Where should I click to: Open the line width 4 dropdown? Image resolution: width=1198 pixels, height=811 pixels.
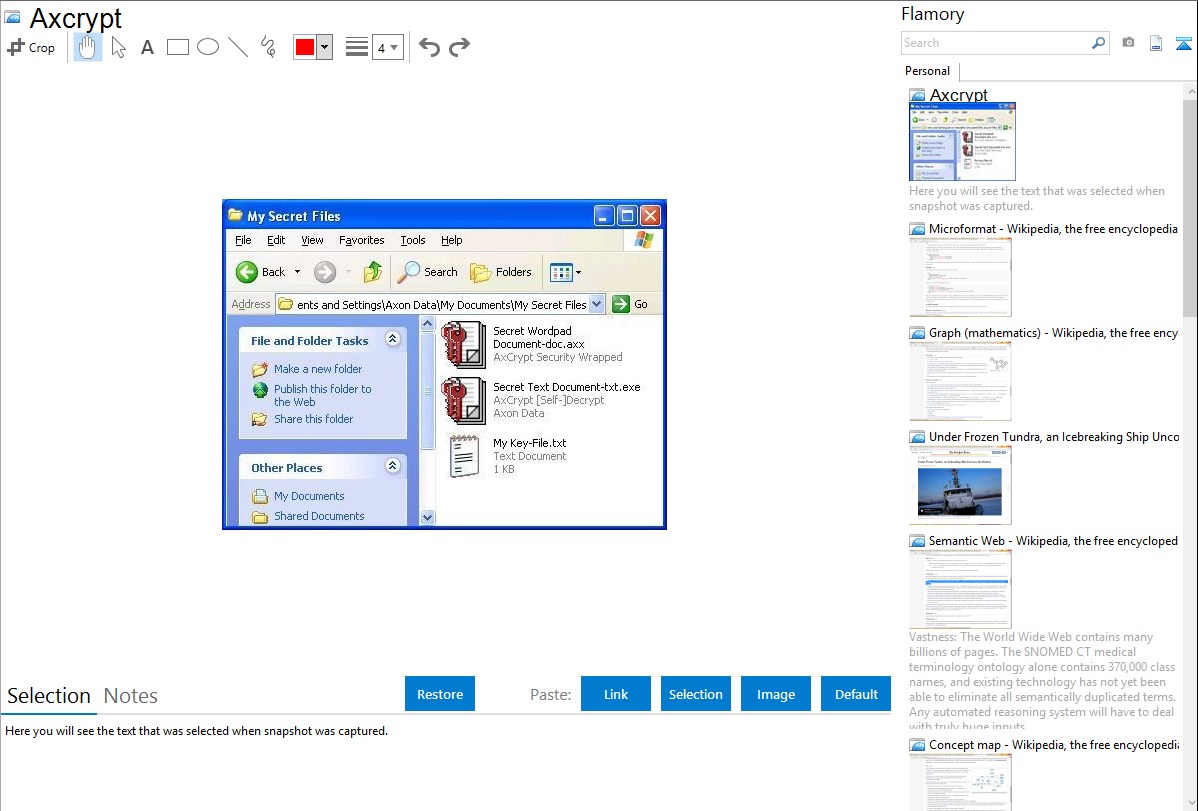pos(388,47)
